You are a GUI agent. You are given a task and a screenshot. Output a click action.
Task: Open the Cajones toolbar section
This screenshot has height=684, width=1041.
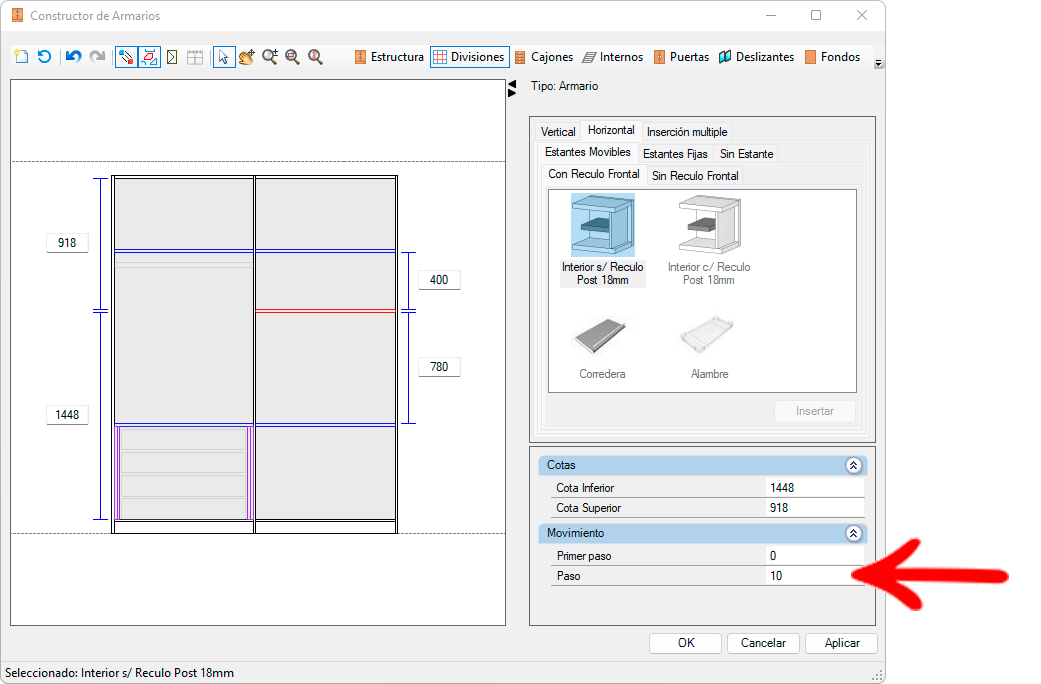coord(543,57)
